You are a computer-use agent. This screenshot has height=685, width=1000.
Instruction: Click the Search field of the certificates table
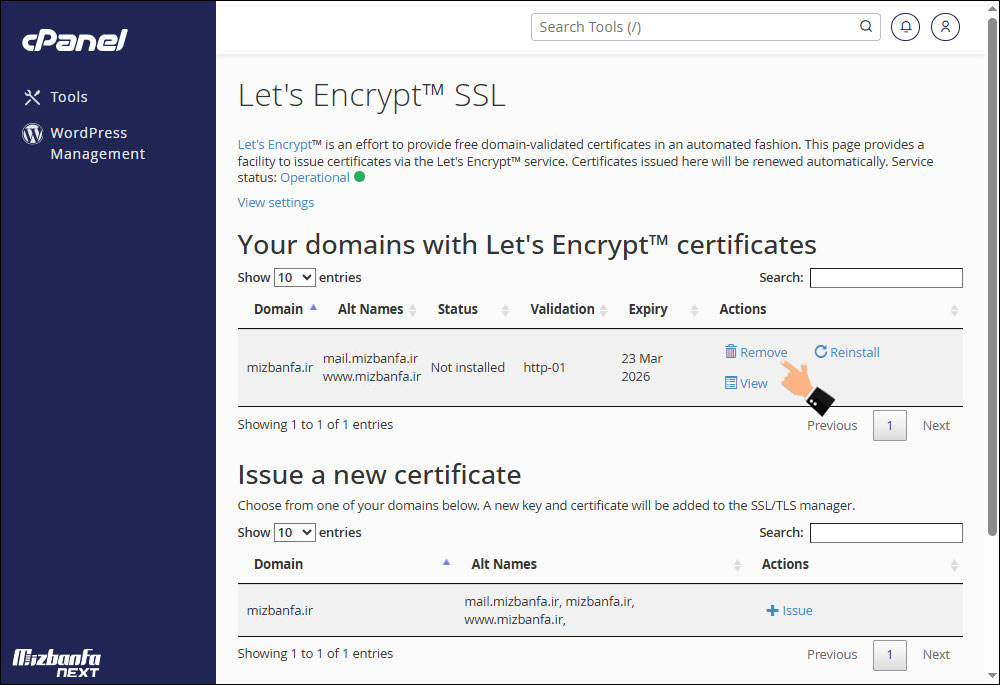pos(885,277)
